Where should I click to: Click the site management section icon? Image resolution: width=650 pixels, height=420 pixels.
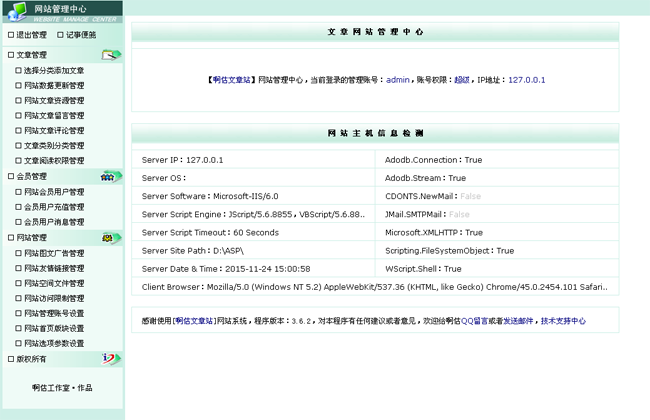pos(111,238)
